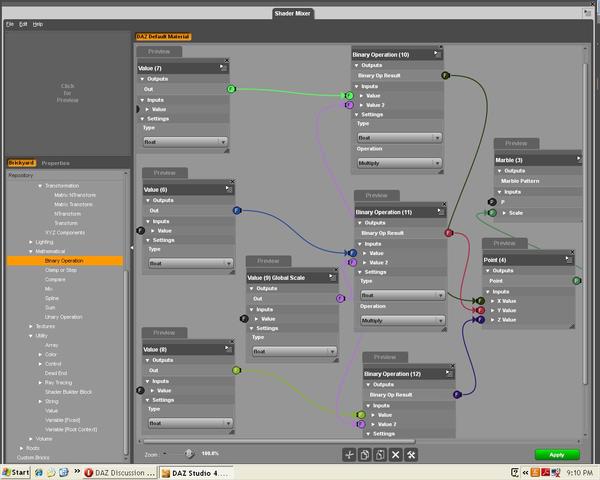Click the Scale input port on Marble (3)

(492, 212)
